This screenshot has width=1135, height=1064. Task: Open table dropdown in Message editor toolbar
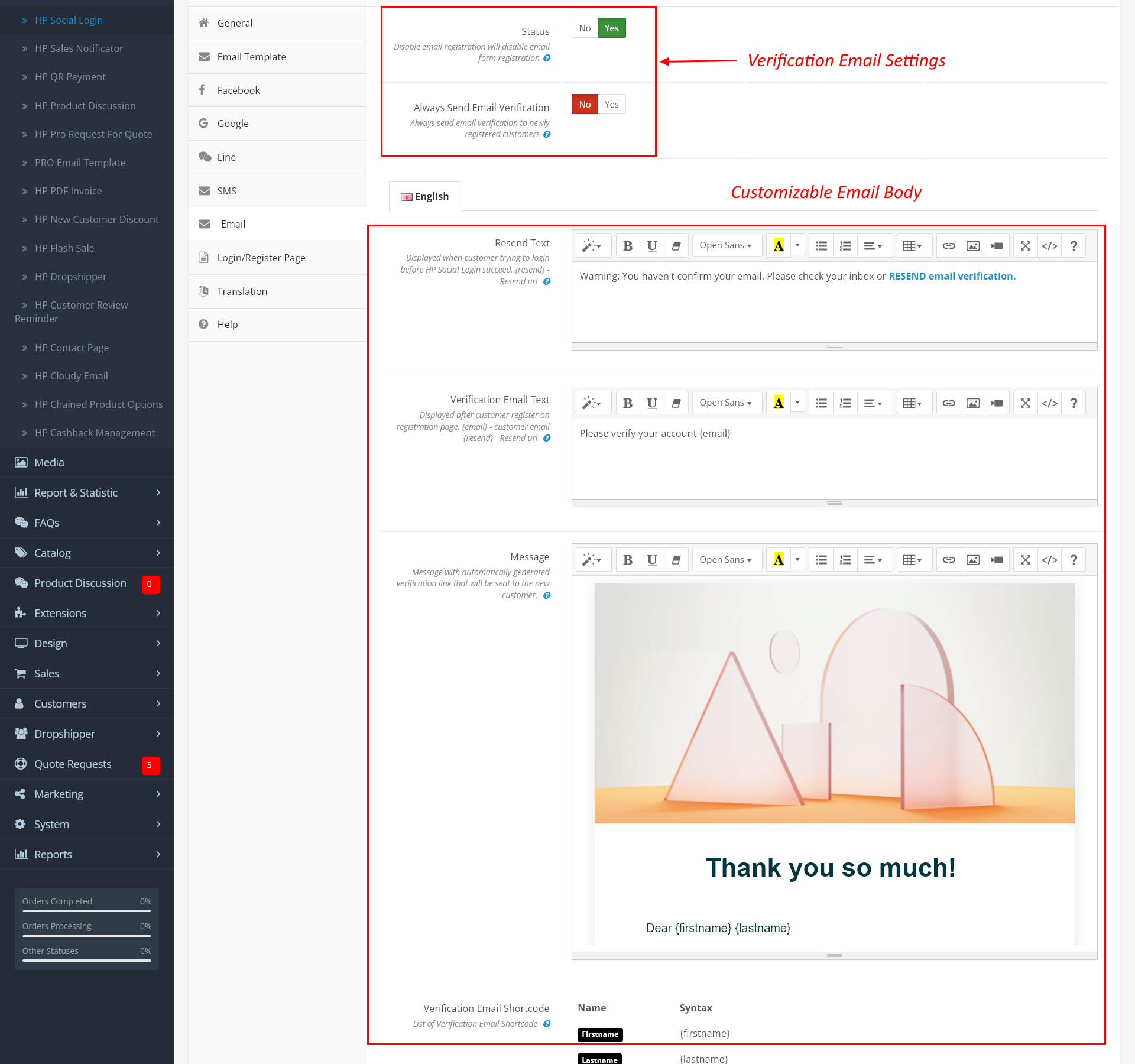tap(913, 560)
